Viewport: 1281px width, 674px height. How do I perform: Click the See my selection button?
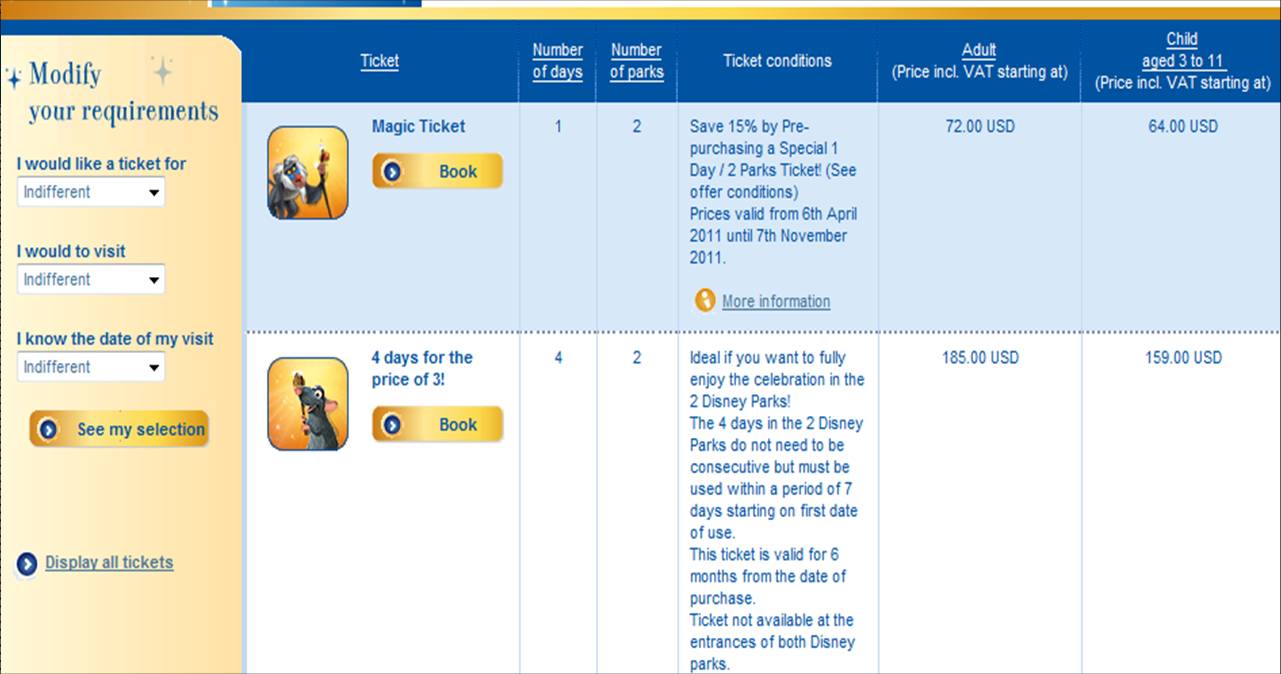[119, 429]
